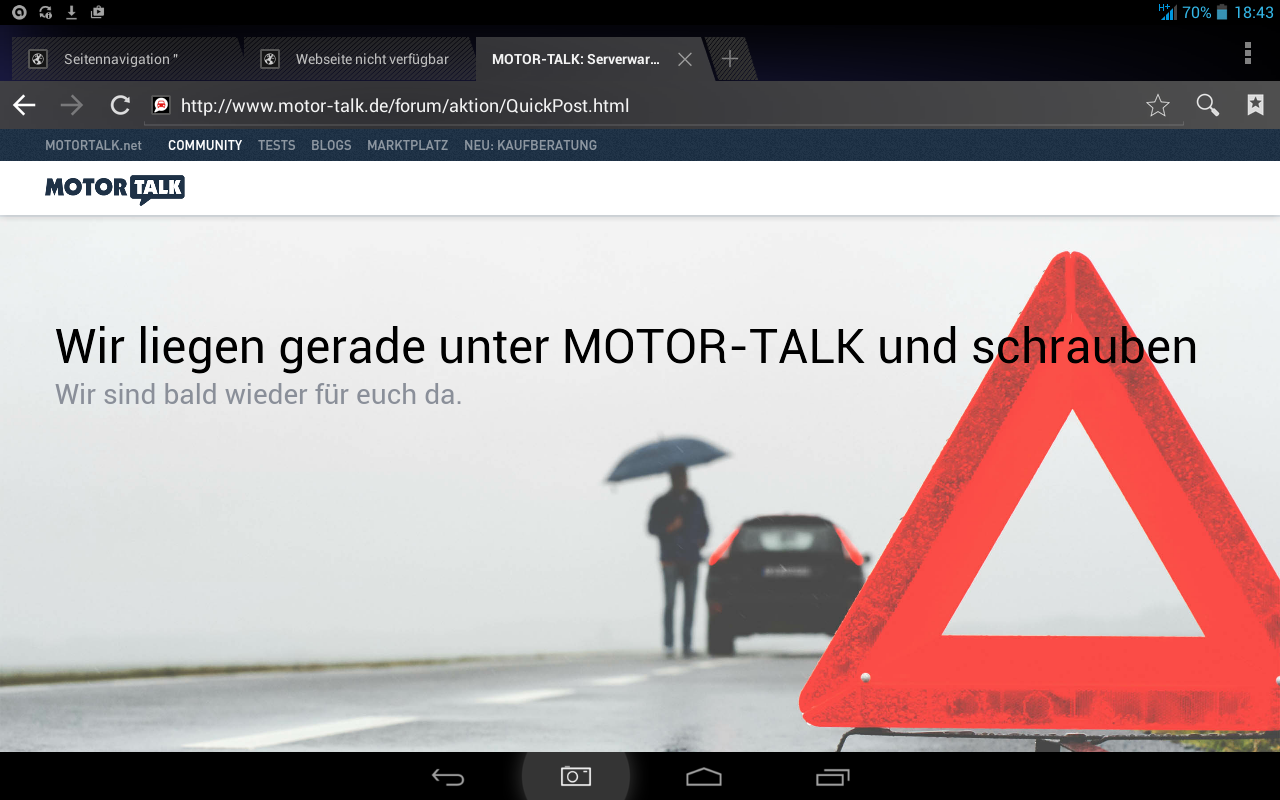
Task: Click the MOTOR-TALK logo
Action: point(114,188)
